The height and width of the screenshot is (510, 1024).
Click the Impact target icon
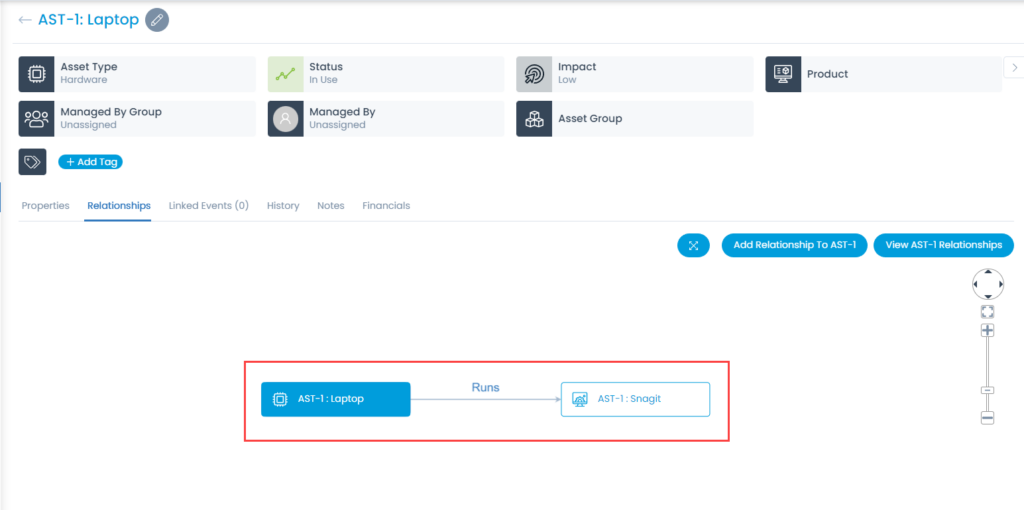coord(534,74)
